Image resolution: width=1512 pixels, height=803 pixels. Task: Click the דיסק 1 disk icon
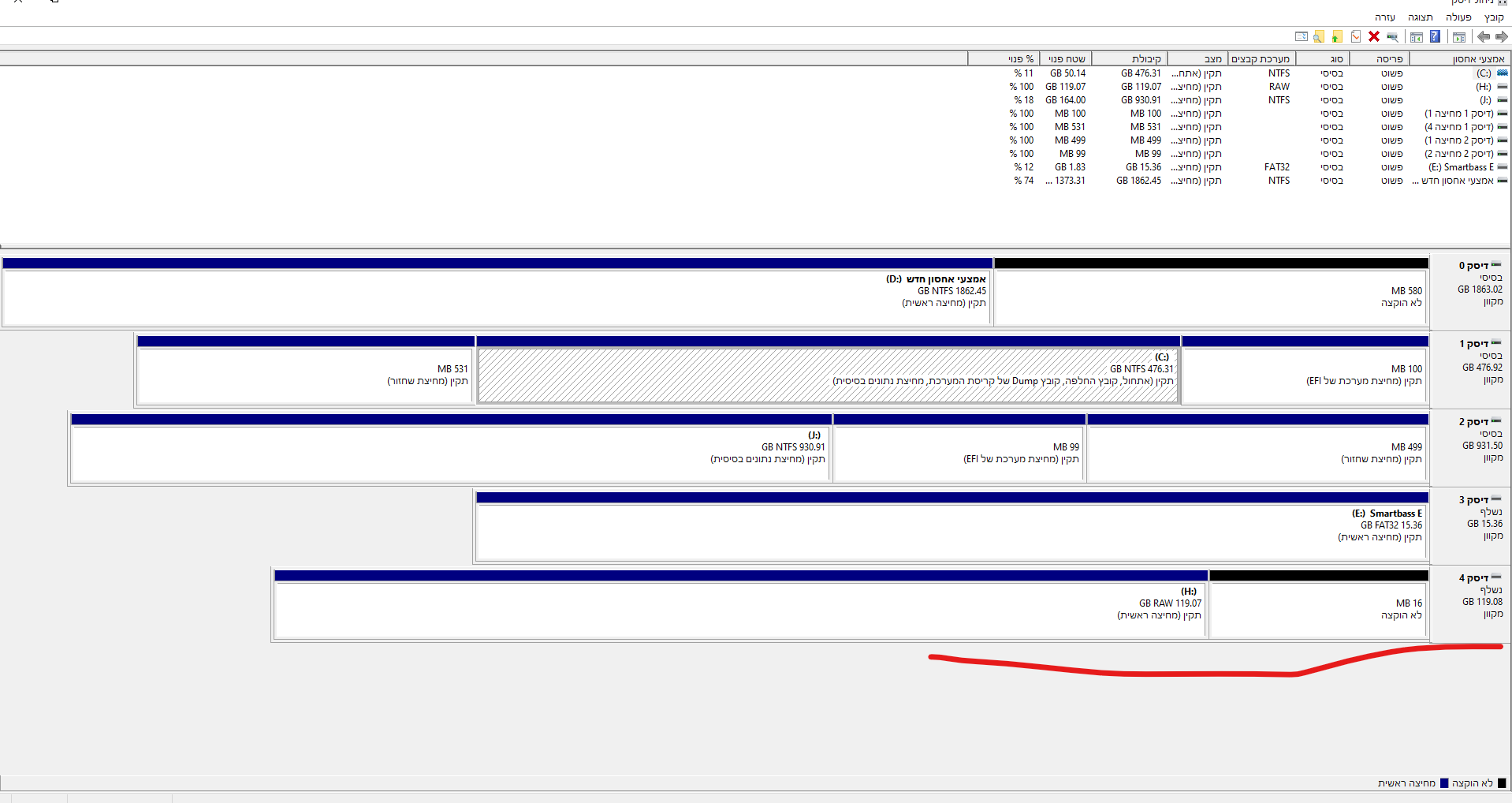(x=1496, y=343)
